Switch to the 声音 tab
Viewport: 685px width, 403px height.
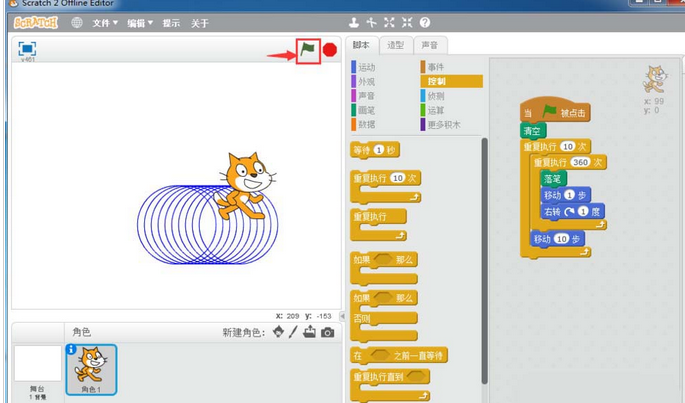(x=428, y=45)
